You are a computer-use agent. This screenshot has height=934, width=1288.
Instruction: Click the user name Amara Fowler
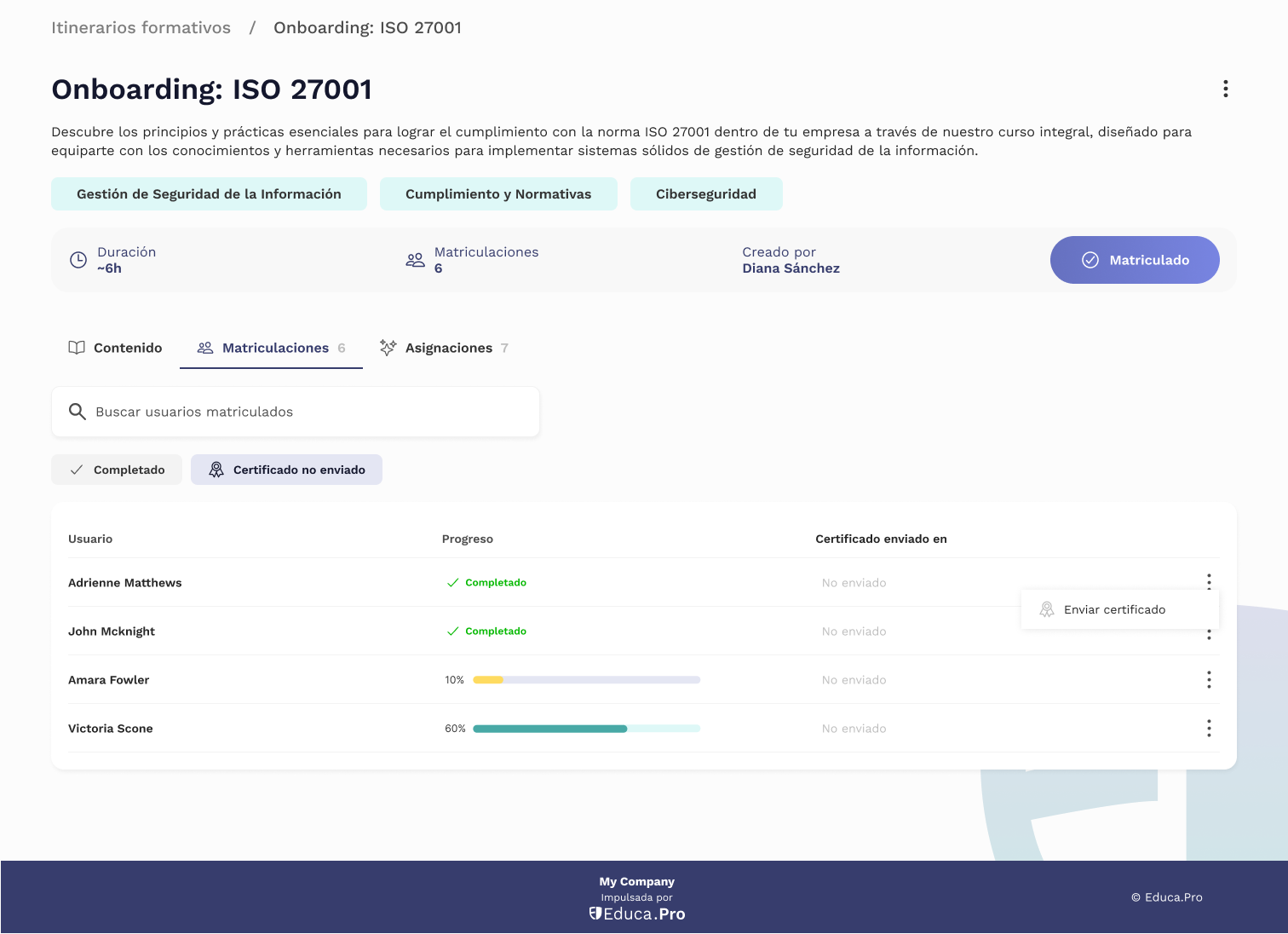point(108,680)
